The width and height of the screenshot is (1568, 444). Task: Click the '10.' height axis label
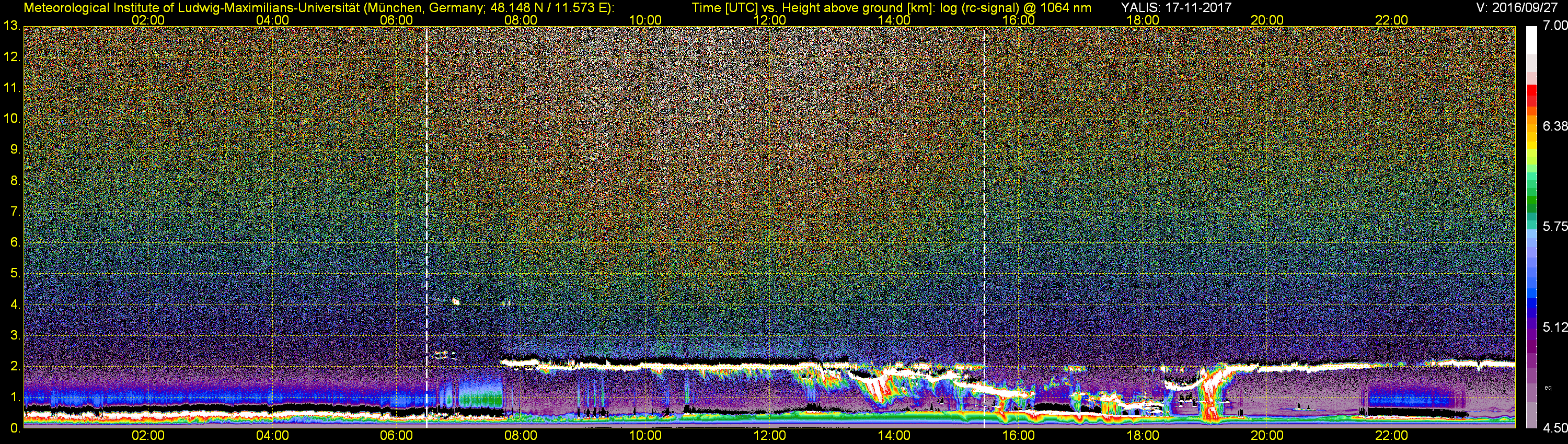click(x=12, y=119)
